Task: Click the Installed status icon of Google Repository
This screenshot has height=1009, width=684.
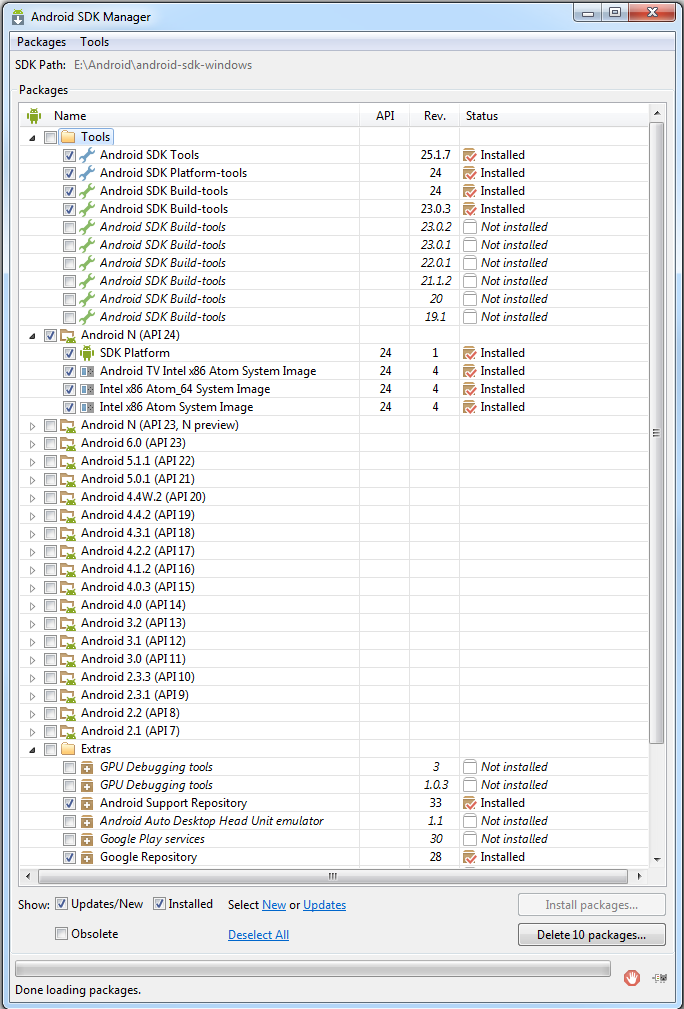Action: [x=469, y=857]
